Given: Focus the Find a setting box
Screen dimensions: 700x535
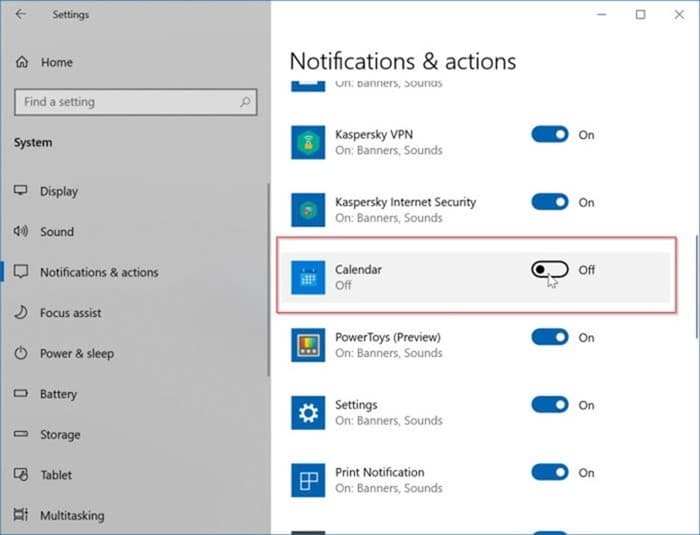Looking at the screenshot, I should pos(136,102).
